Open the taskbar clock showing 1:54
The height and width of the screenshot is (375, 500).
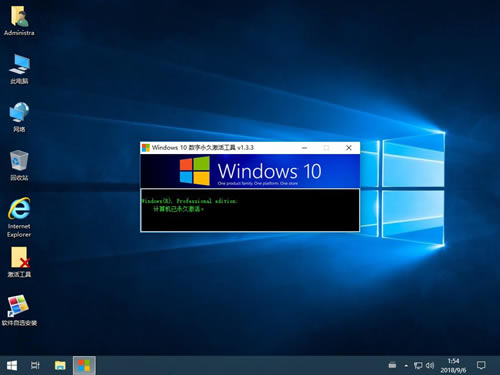453,366
